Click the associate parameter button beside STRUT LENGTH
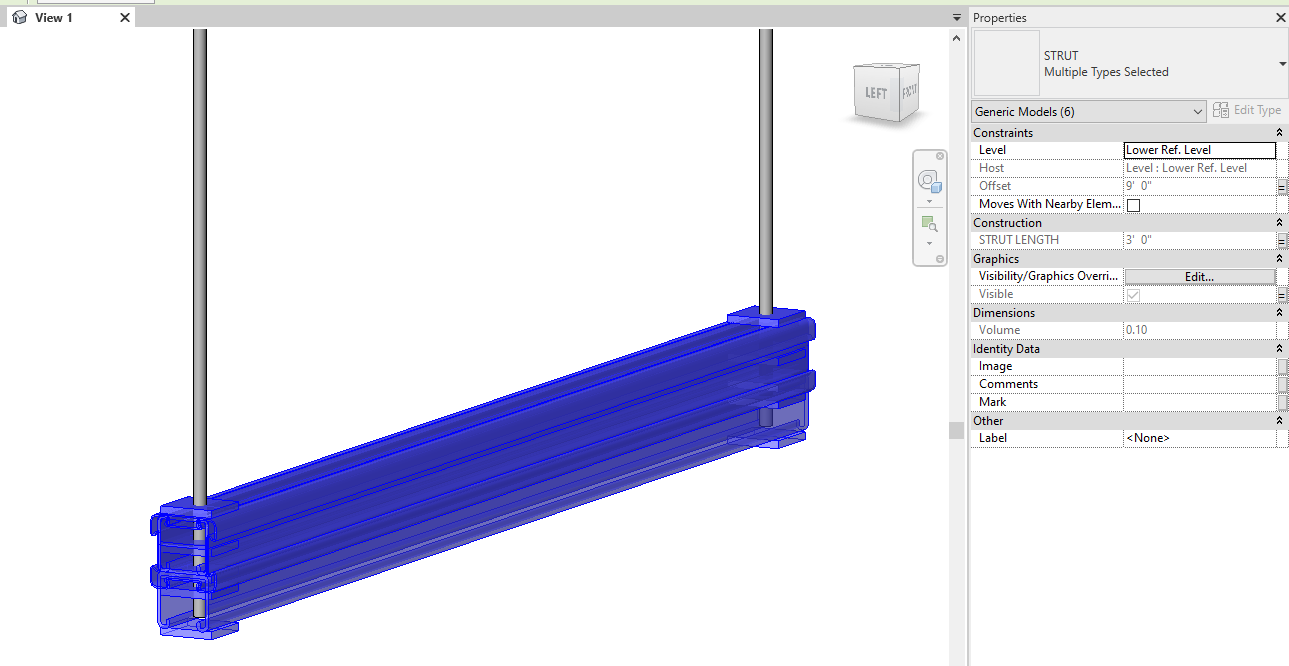1289x666 pixels. click(x=1282, y=240)
